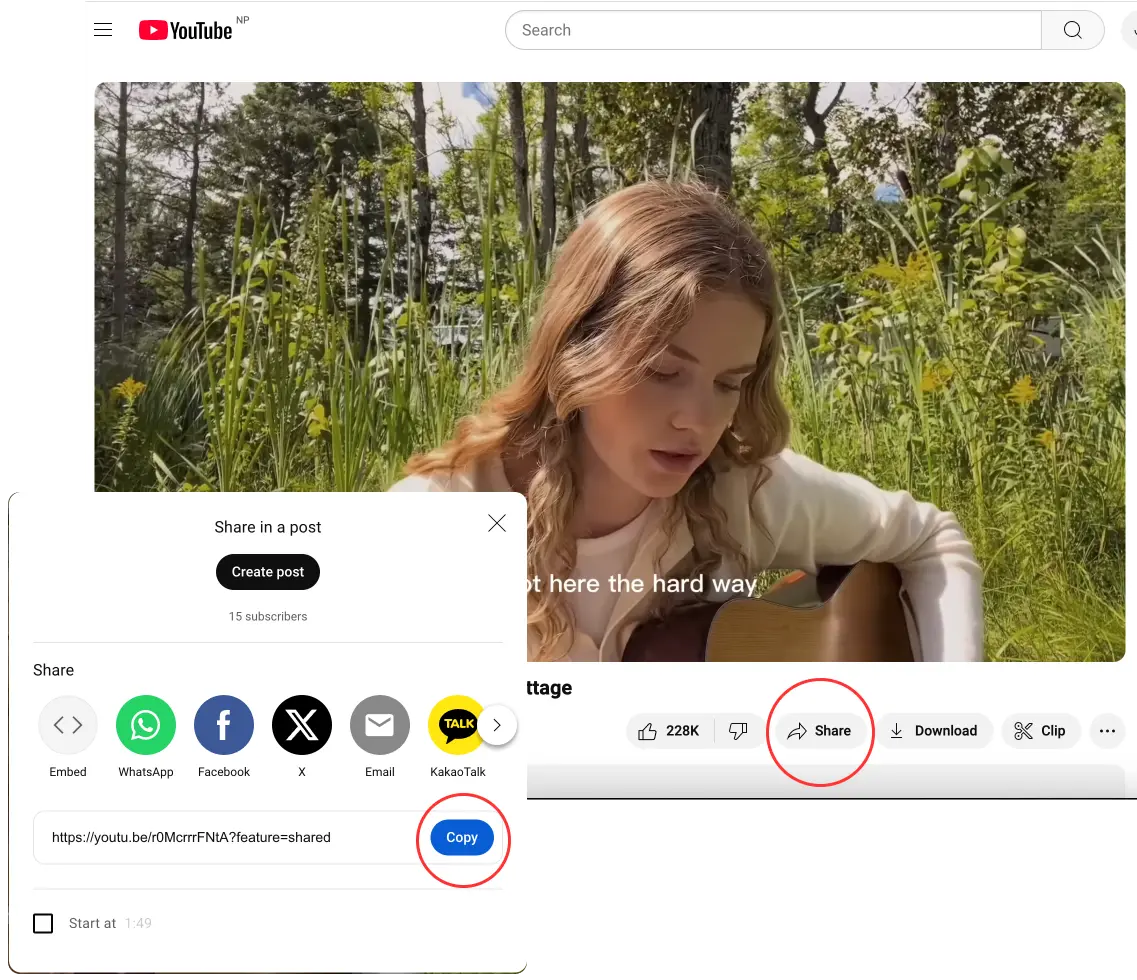Click the Share in a post heading
The image size is (1137, 980).
[268, 527]
